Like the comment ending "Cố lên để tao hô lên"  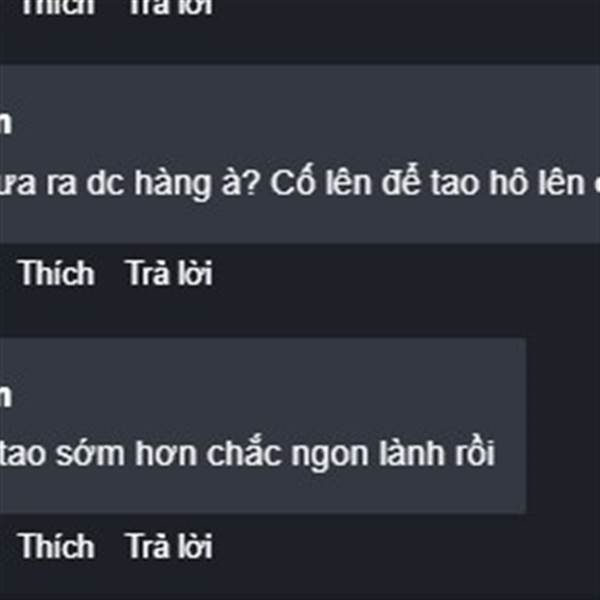(56, 273)
